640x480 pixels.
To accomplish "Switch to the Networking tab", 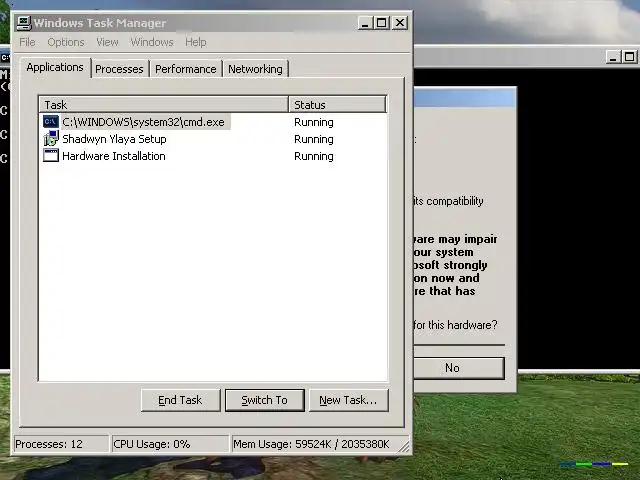I will (x=255, y=69).
